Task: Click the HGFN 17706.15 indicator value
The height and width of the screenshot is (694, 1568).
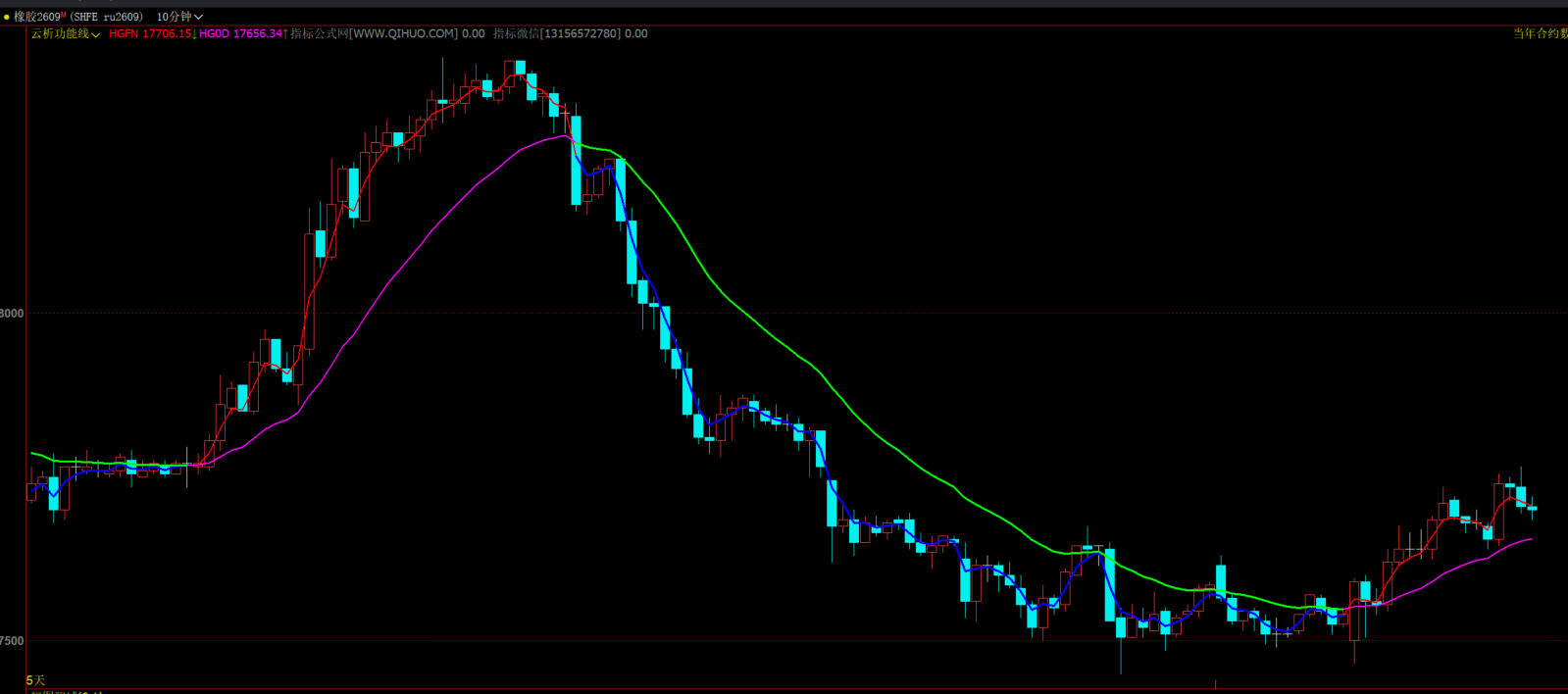Action: point(152,33)
